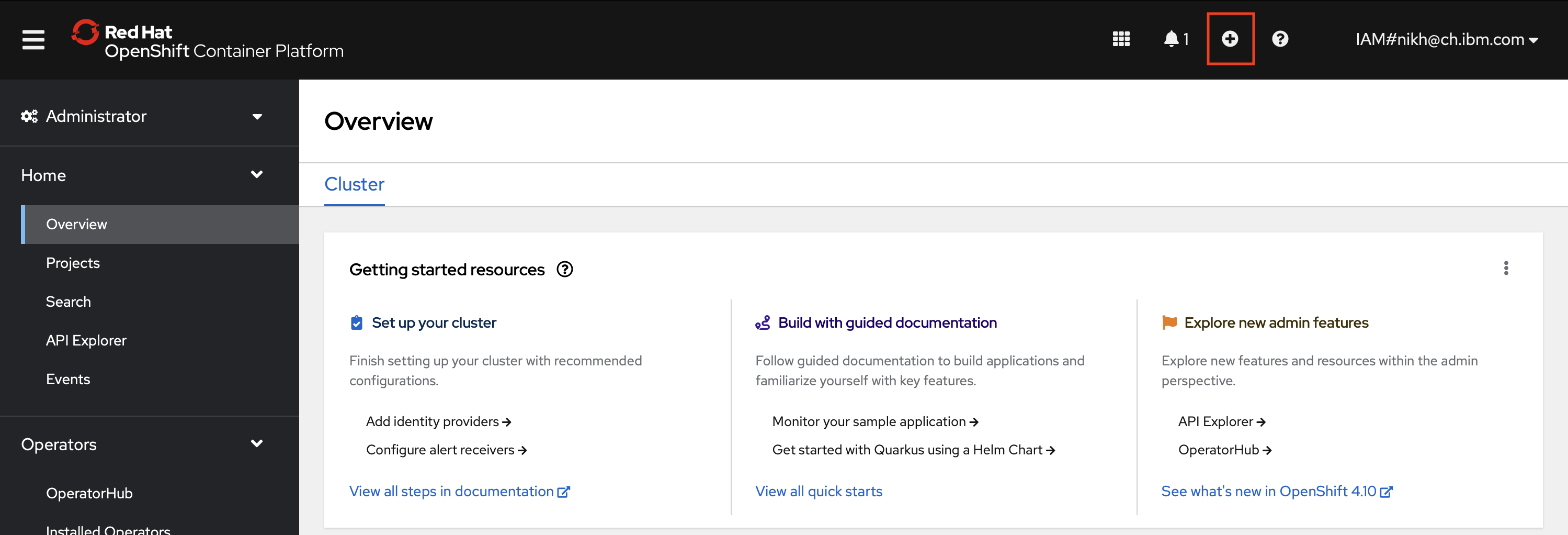Open the IAM user account dropdown

[1446, 40]
